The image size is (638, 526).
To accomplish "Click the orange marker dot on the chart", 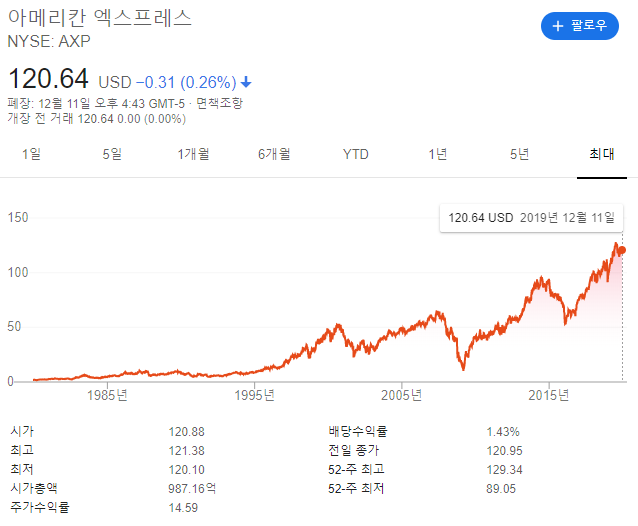I will (x=622, y=250).
